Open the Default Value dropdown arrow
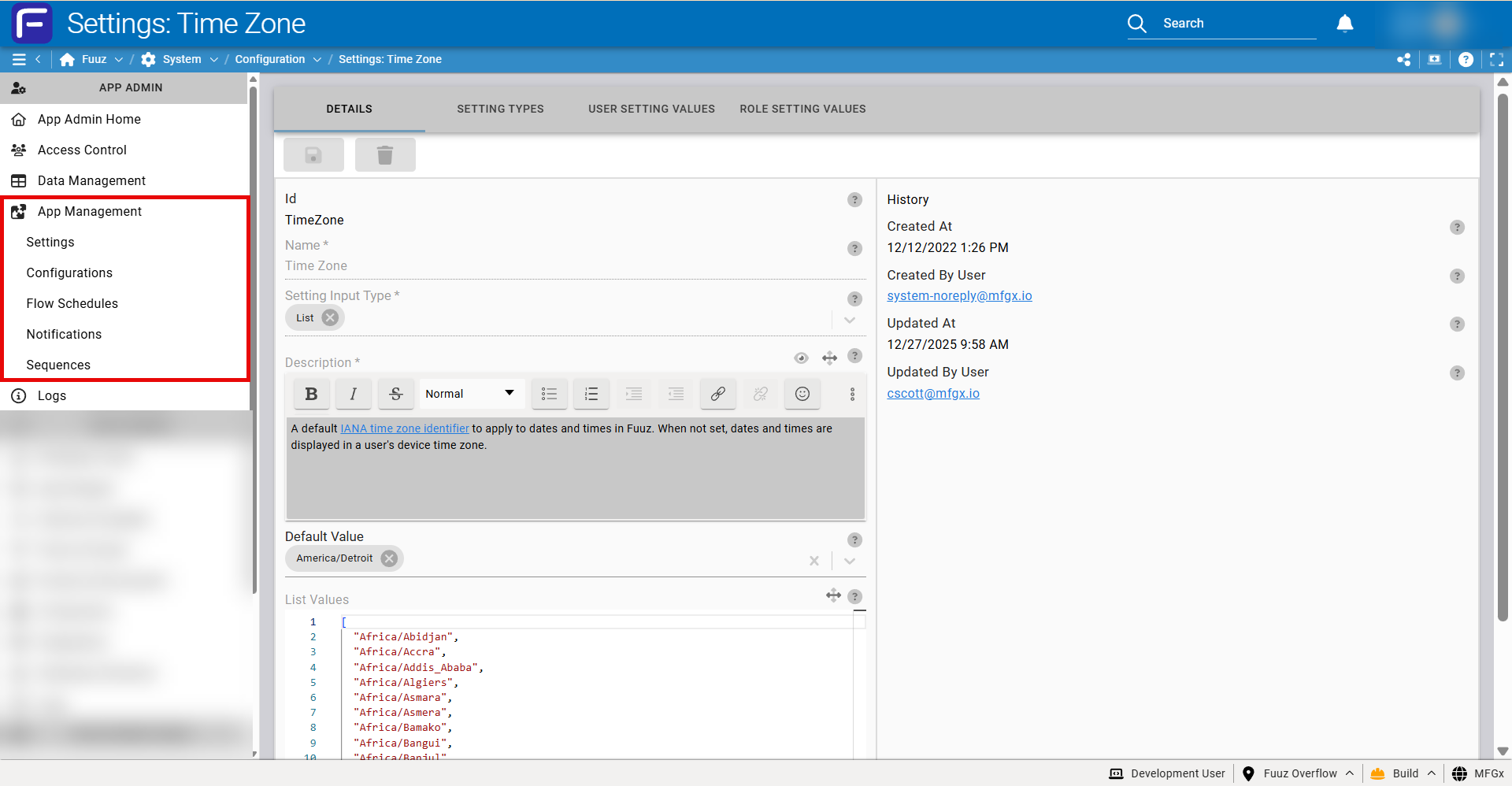Screen dimensions: 1512x786 850,561
